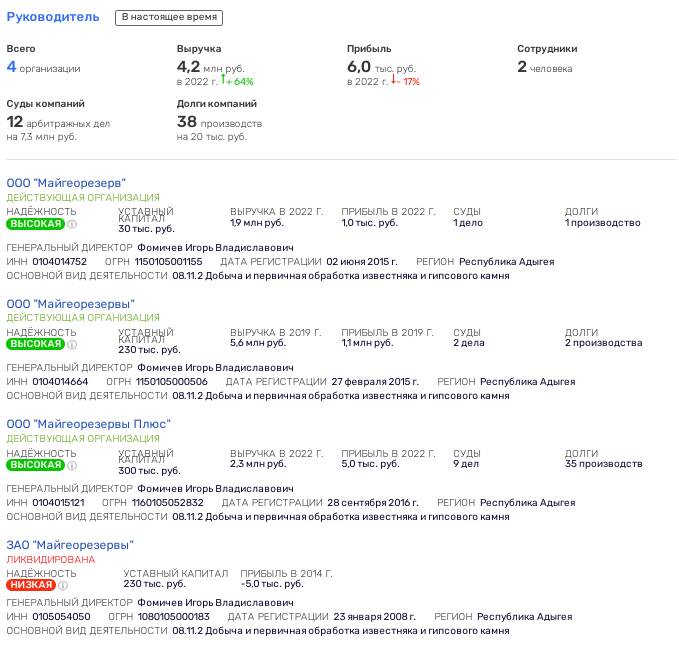Click info icon beside Майгеорезервы ВЫСОКАЯ badge
679x648 pixels.
click(72, 345)
